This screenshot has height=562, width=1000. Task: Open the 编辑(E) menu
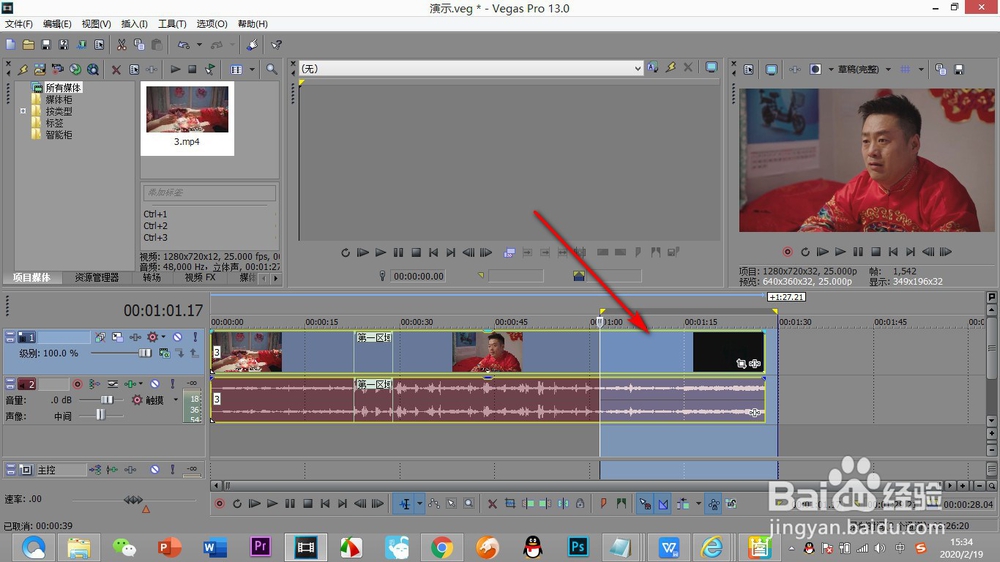(57, 24)
